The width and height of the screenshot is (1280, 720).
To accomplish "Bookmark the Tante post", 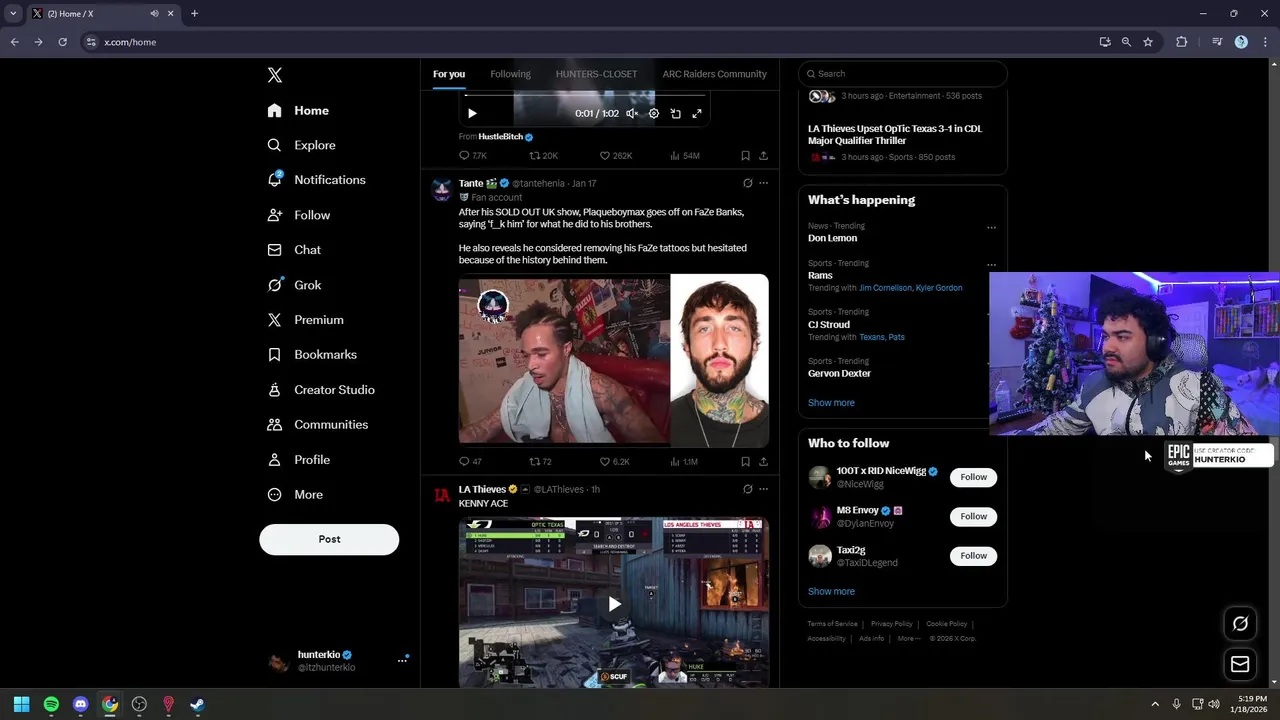I will point(745,462).
